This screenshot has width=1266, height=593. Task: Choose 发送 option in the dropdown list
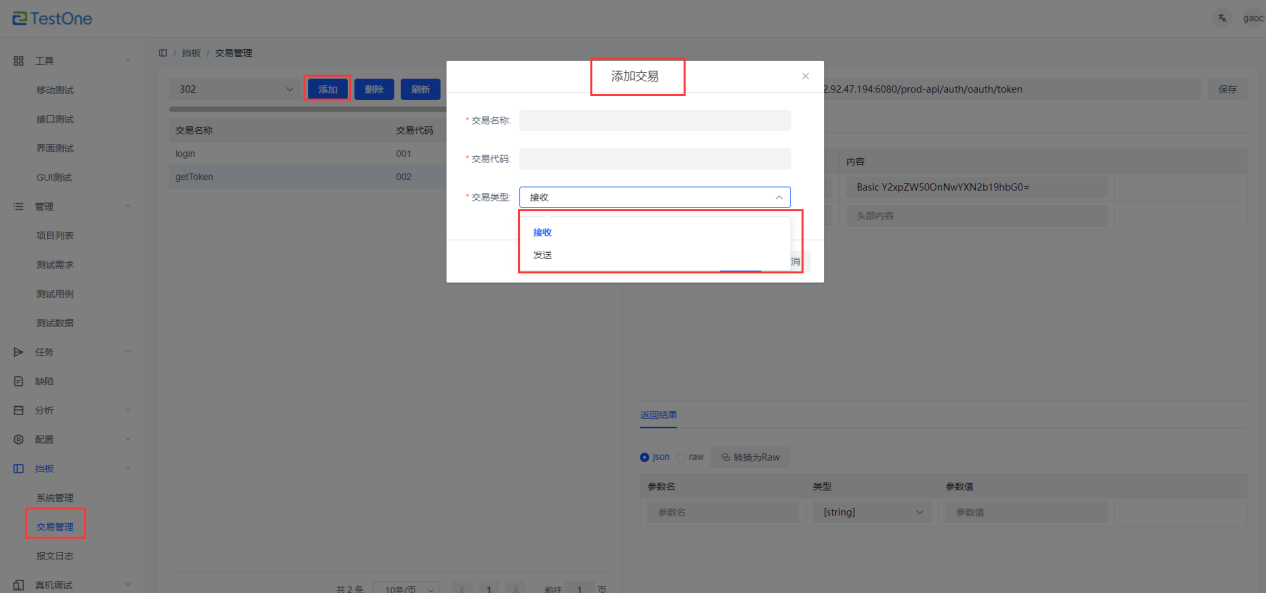click(542, 255)
